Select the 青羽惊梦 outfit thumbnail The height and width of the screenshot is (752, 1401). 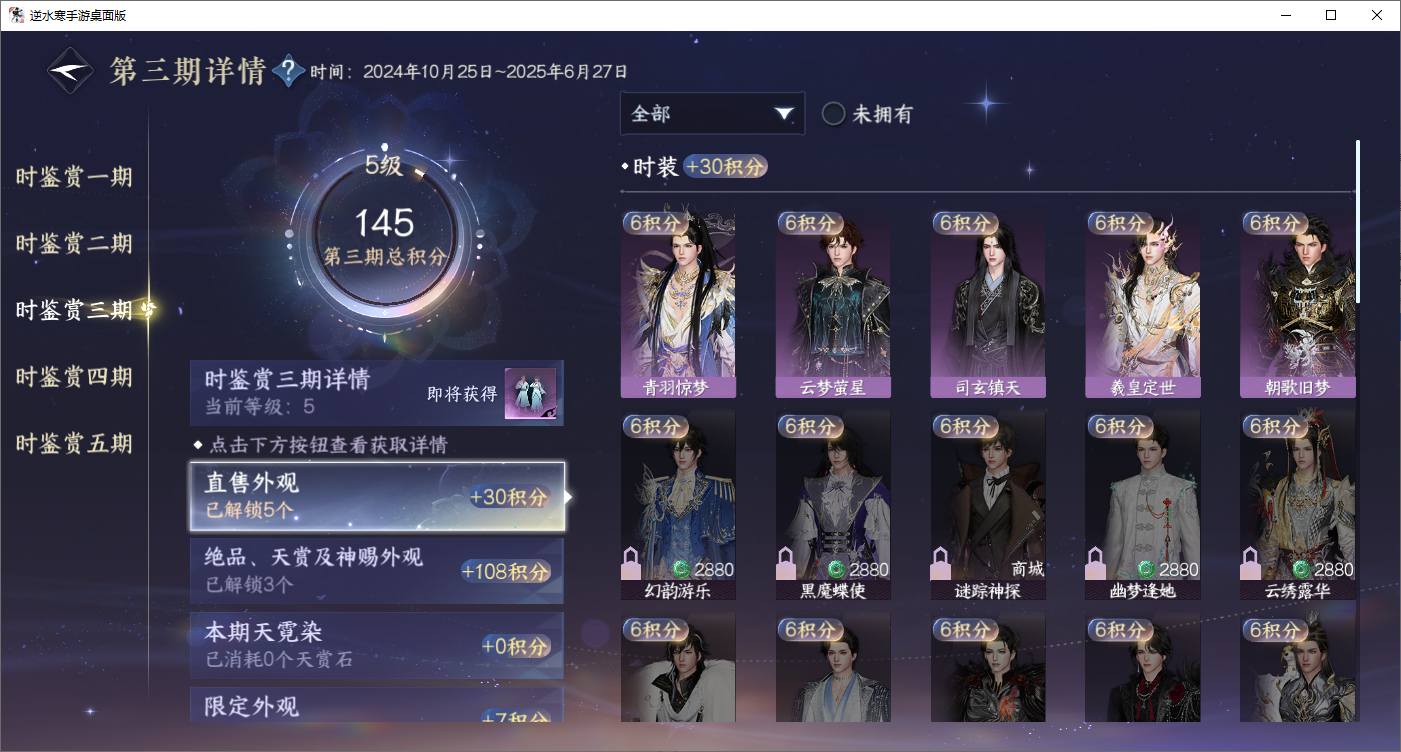(678, 303)
